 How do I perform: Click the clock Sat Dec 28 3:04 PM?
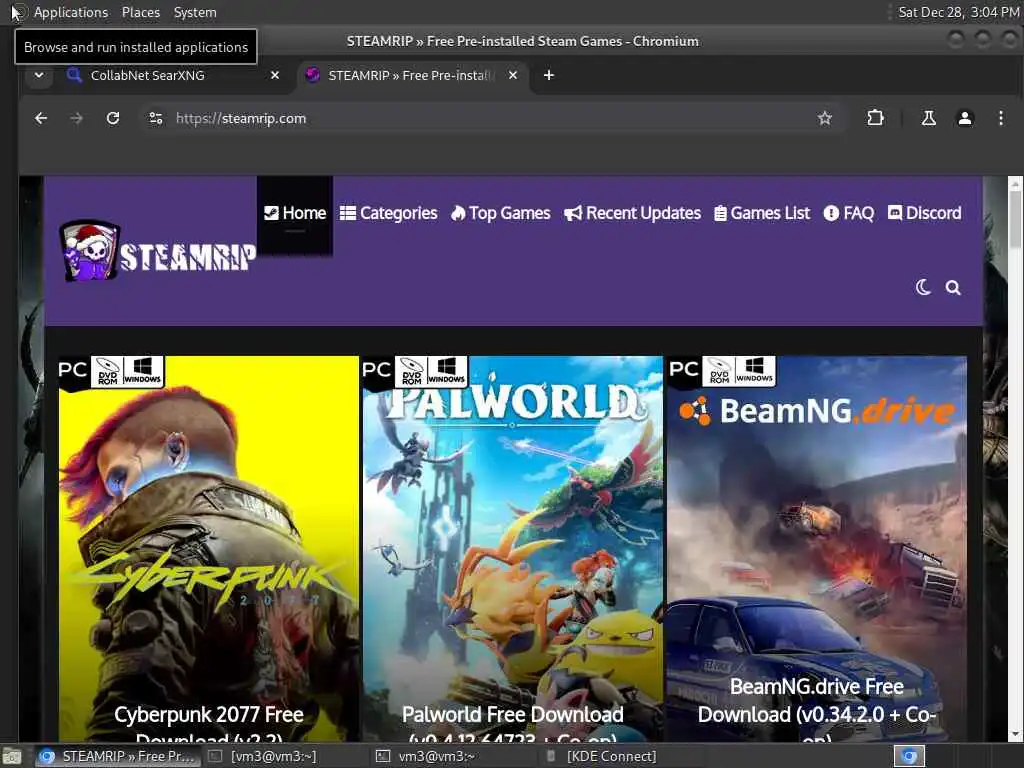tap(958, 12)
